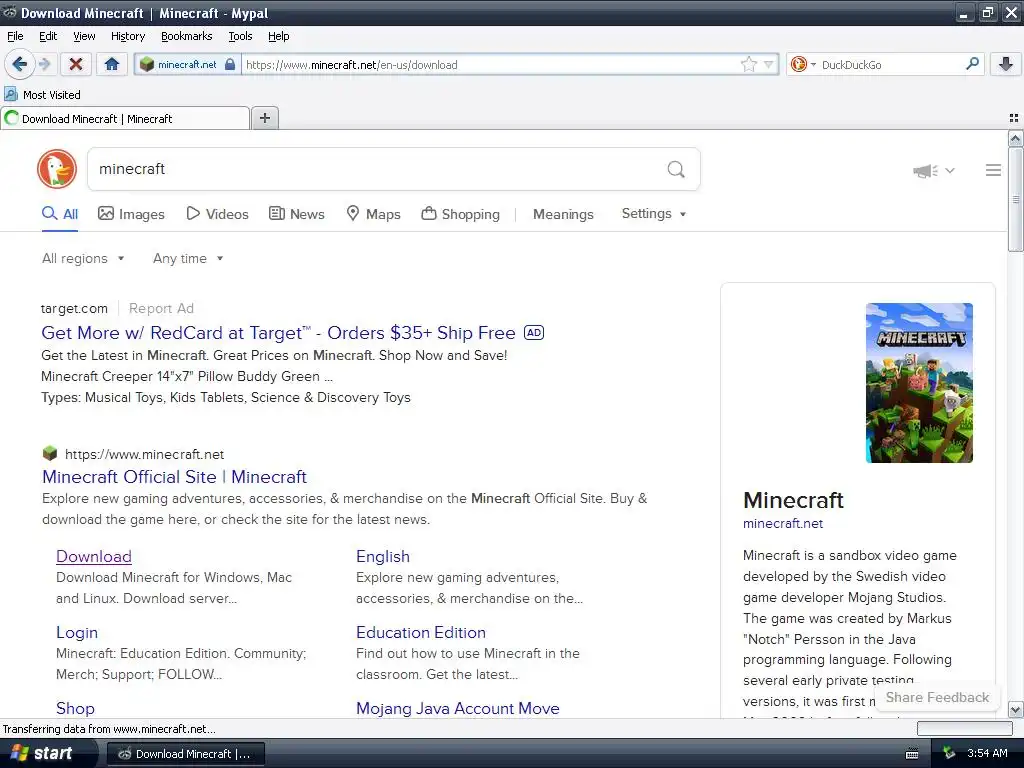Screen dimensions: 1024x768
Task: Expand the All regions filter
Action: tap(83, 259)
